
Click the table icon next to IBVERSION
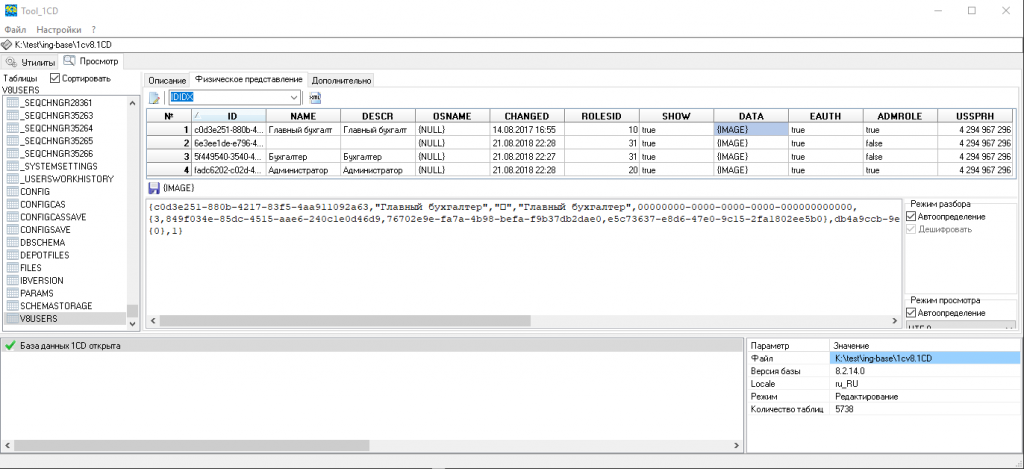(12, 280)
